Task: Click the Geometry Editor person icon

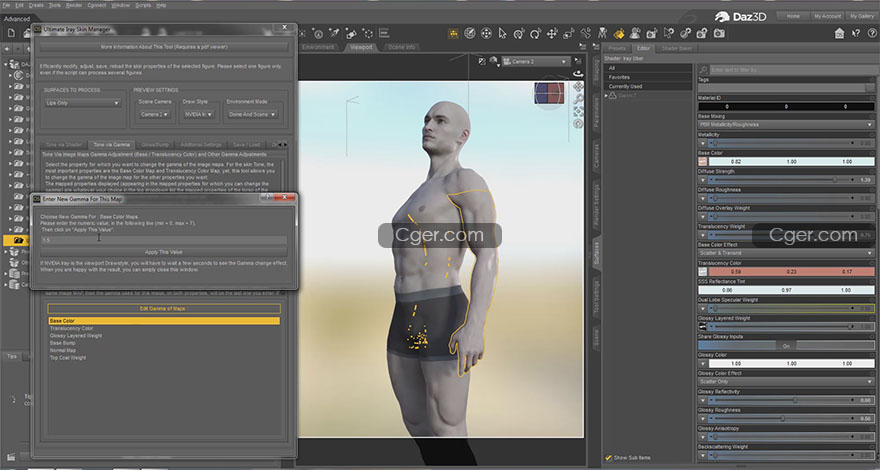Action: pyautogui.click(x=635, y=34)
